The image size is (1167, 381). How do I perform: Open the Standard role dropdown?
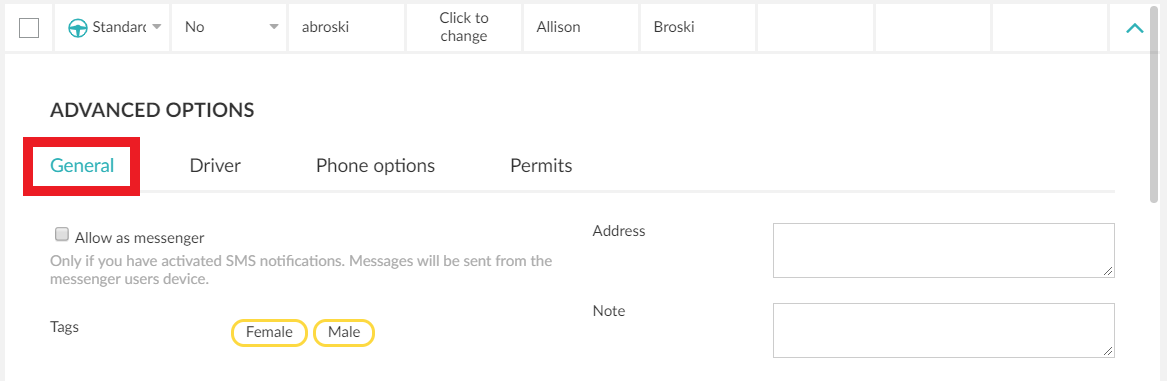pyautogui.click(x=112, y=28)
